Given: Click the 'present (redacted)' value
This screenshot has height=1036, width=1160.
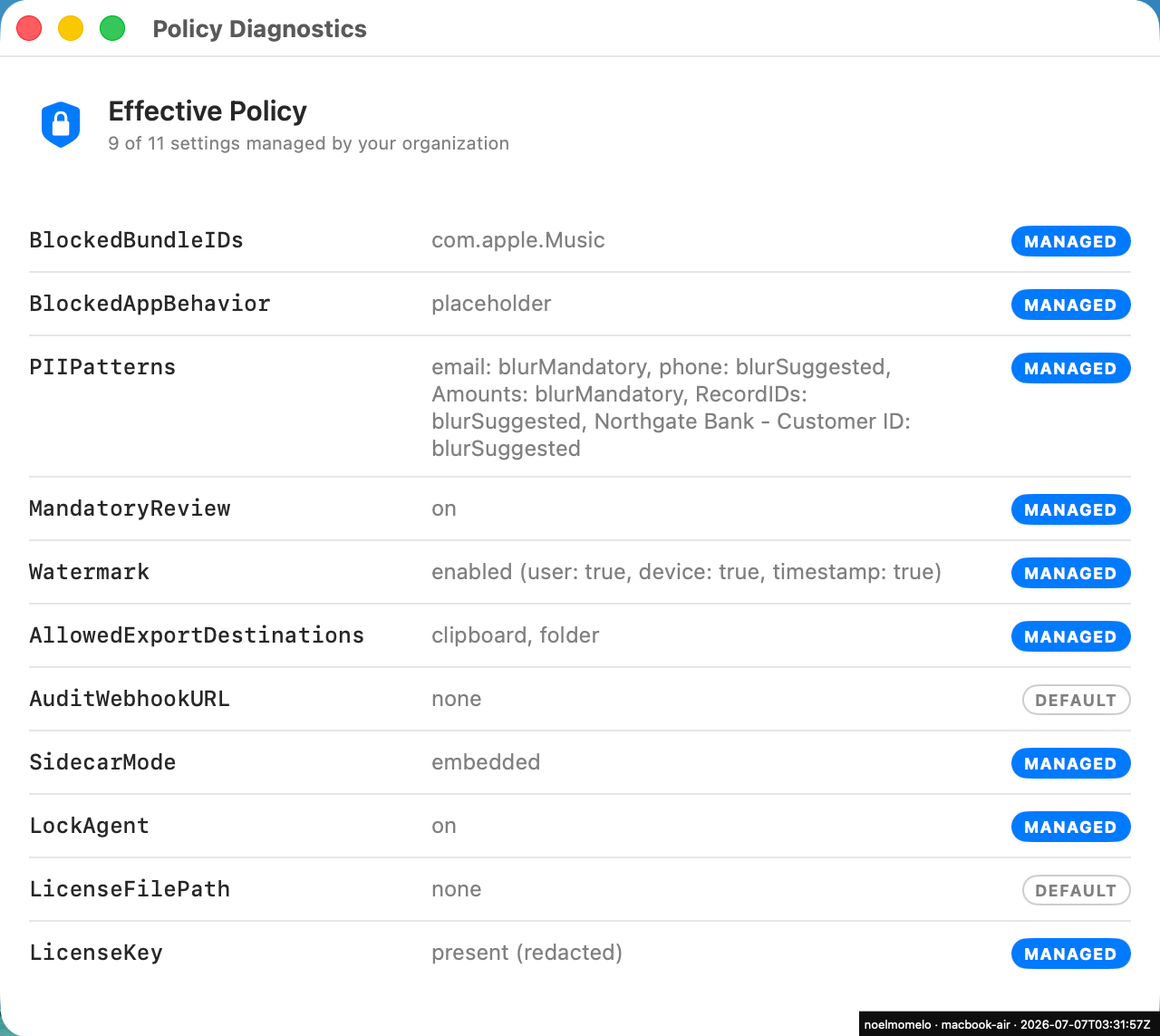Looking at the screenshot, I should (527, 953).
